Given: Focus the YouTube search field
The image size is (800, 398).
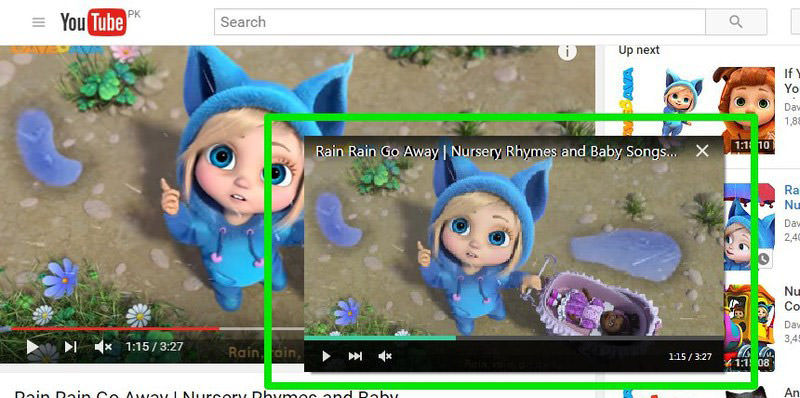Looking at the screenshot, I should pos(460,22).
